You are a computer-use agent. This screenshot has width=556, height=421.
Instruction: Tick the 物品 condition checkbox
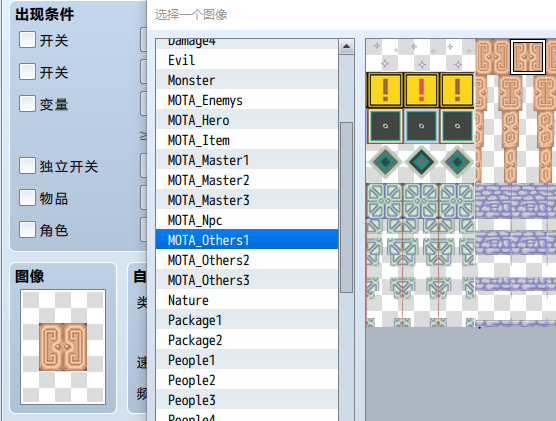(27, 198)
